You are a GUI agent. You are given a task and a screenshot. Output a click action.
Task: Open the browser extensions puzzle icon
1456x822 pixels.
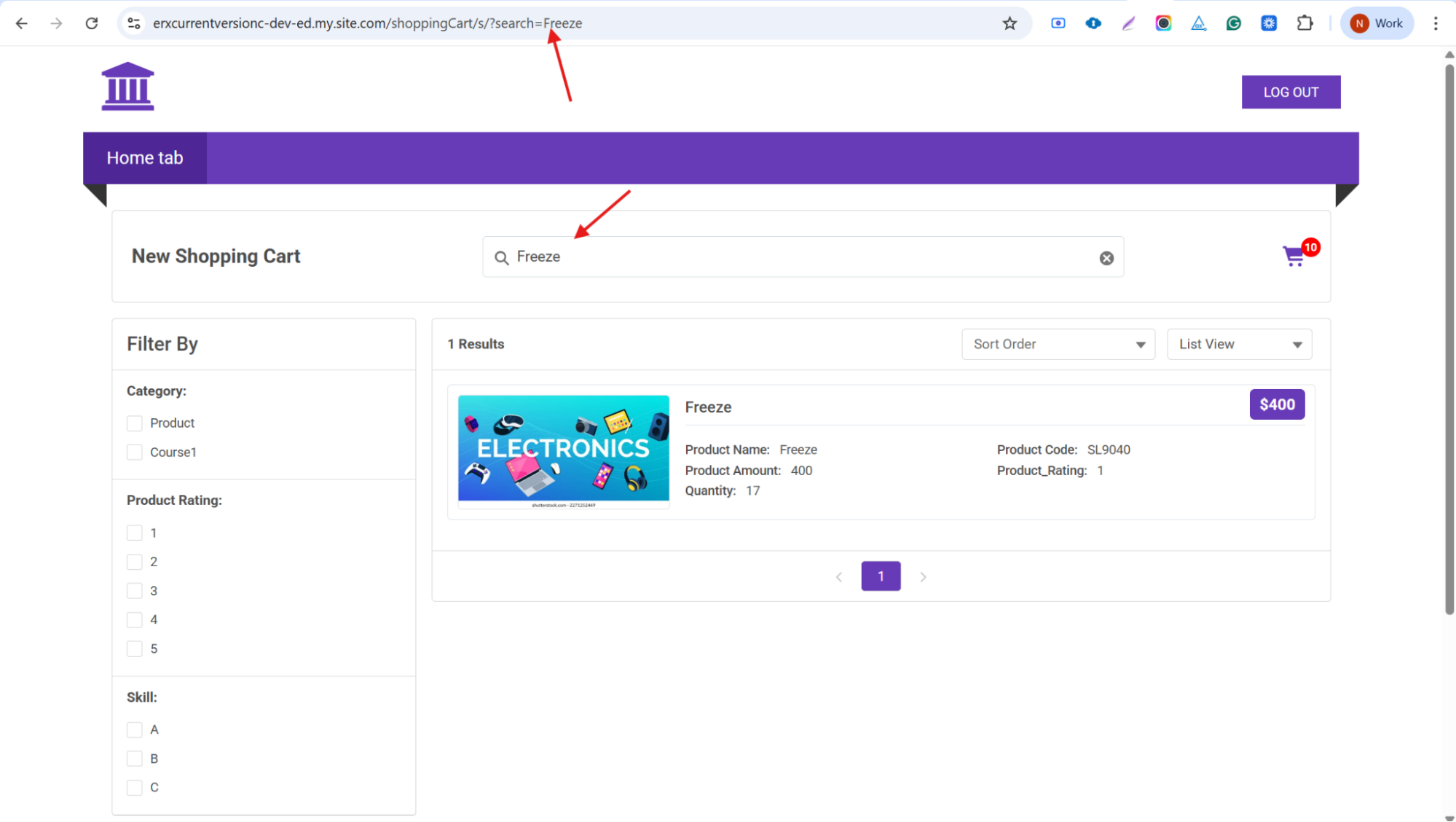point(1305,23)
